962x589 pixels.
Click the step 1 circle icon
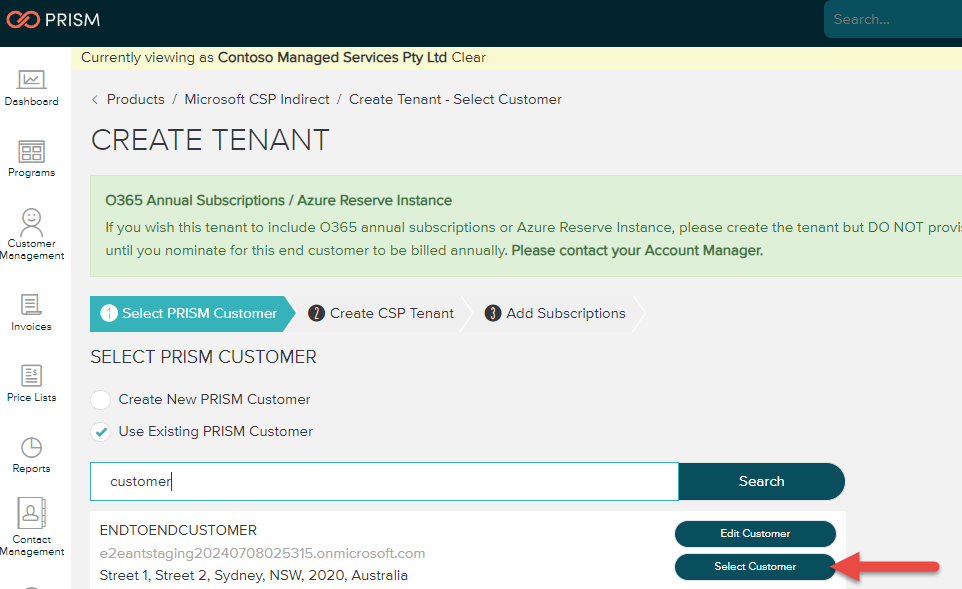coord(109,314)
